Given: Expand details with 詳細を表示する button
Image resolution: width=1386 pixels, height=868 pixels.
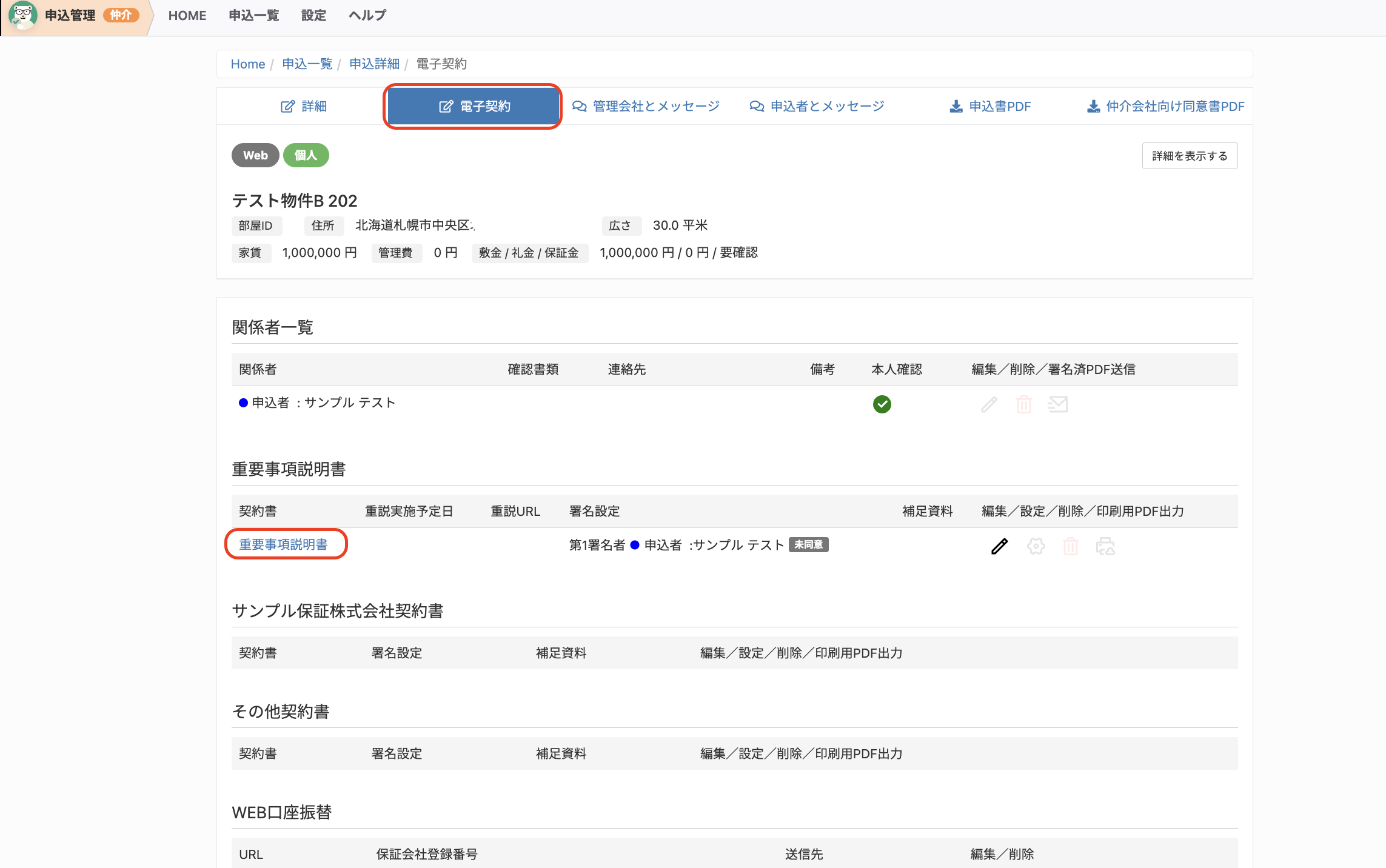Looking at the screenshot, I should click(x=1190, y=156).
